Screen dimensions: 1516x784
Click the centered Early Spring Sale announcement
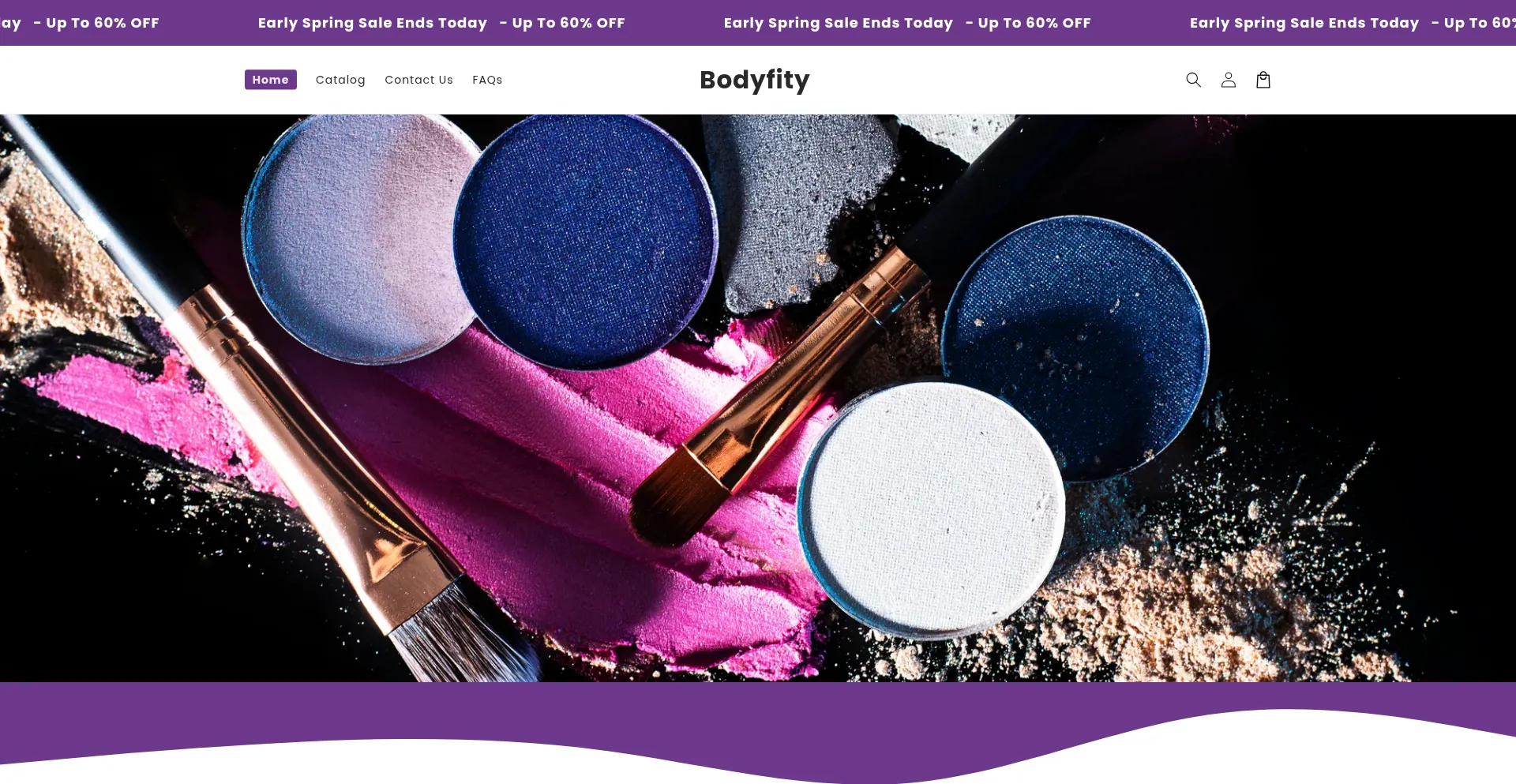click(x=838, y=23)
